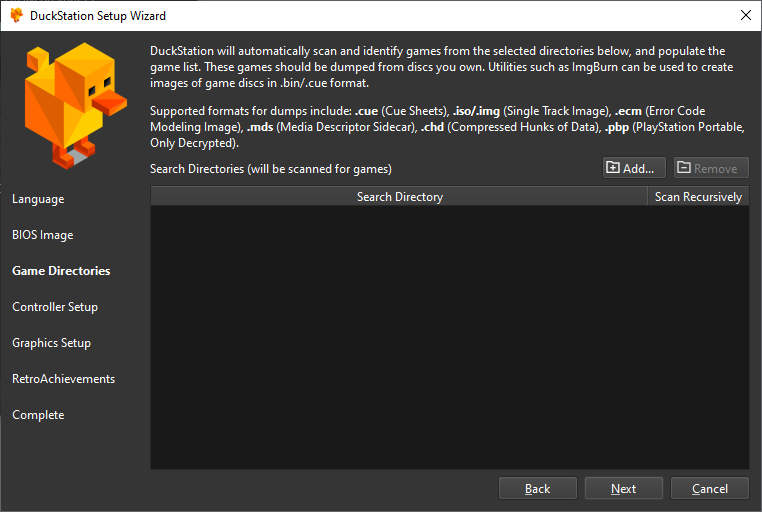Click the DuckStation duck logo image
Screen dimensions: 762x512
[x=76, y=106]
